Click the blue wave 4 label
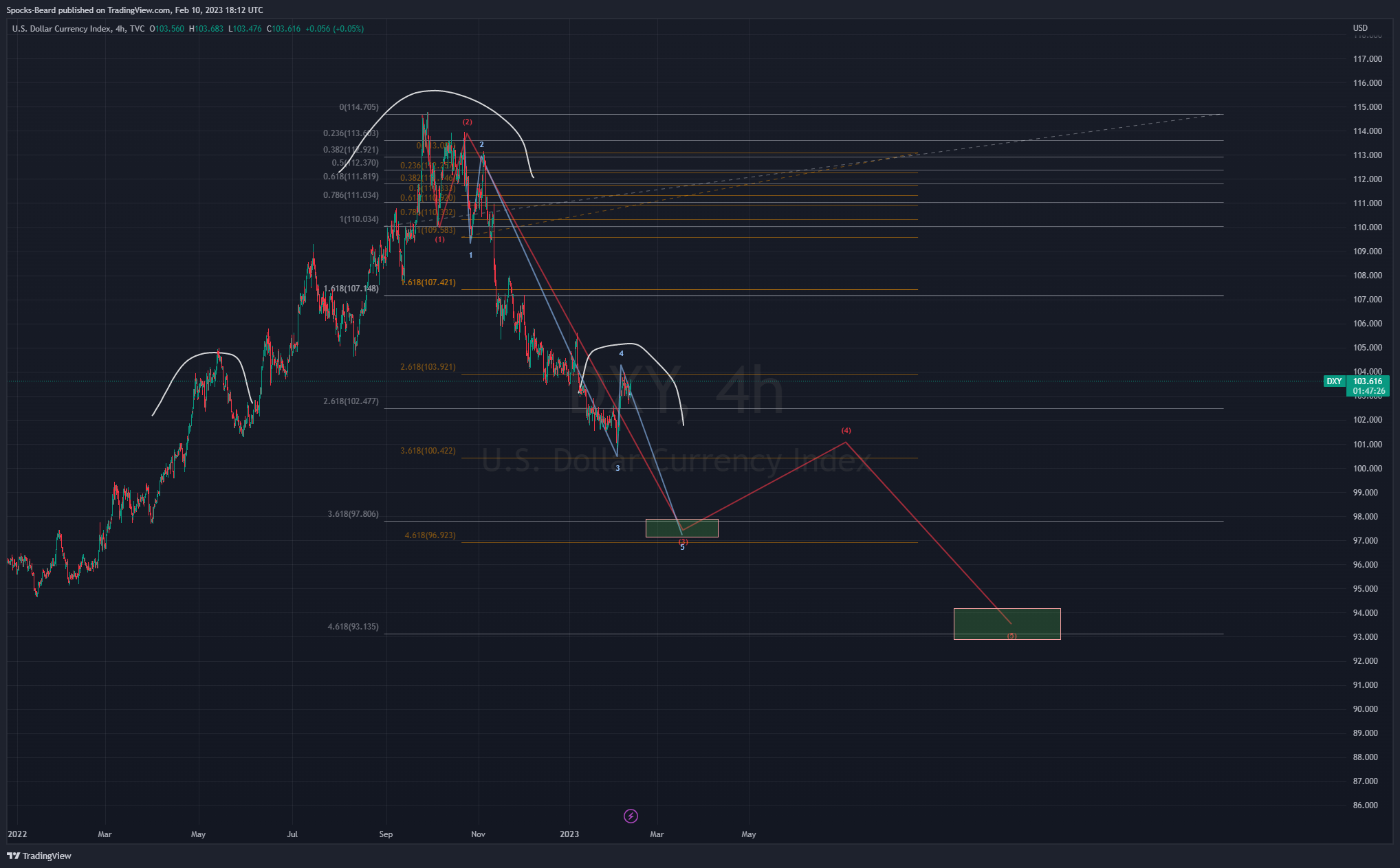 pyautogui.click(x=621, y=354)
